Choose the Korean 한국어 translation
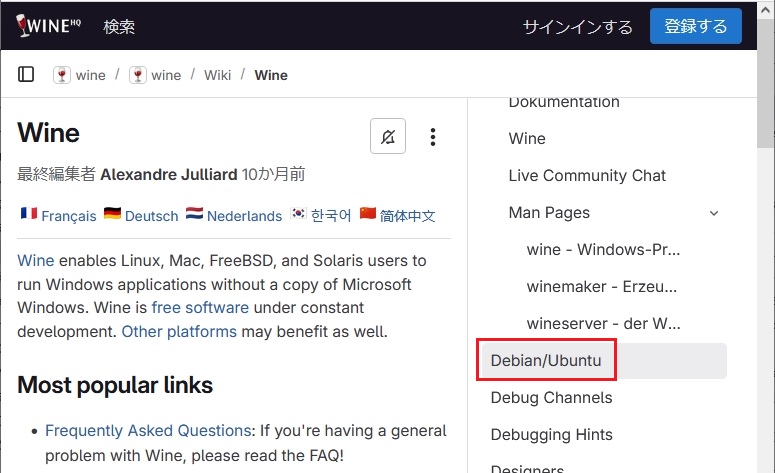The width and height of the screenshot is (775, 473). point(330,215)
